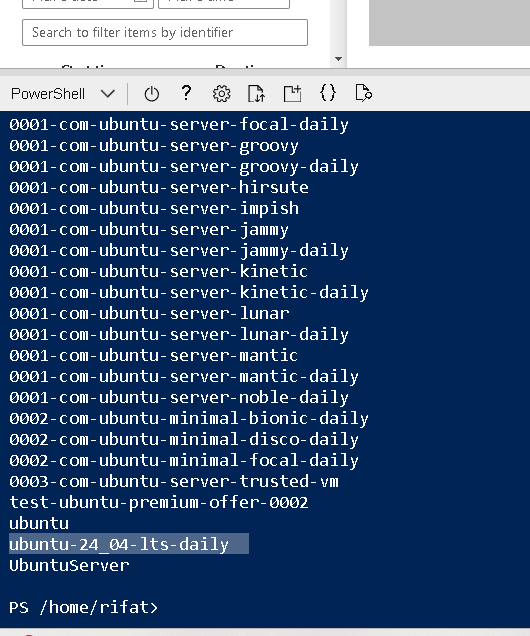The image size is (530, 636).
Task: Click 0001-com-ubuntu-server-jammy-daily line
Action: (179, 250)
